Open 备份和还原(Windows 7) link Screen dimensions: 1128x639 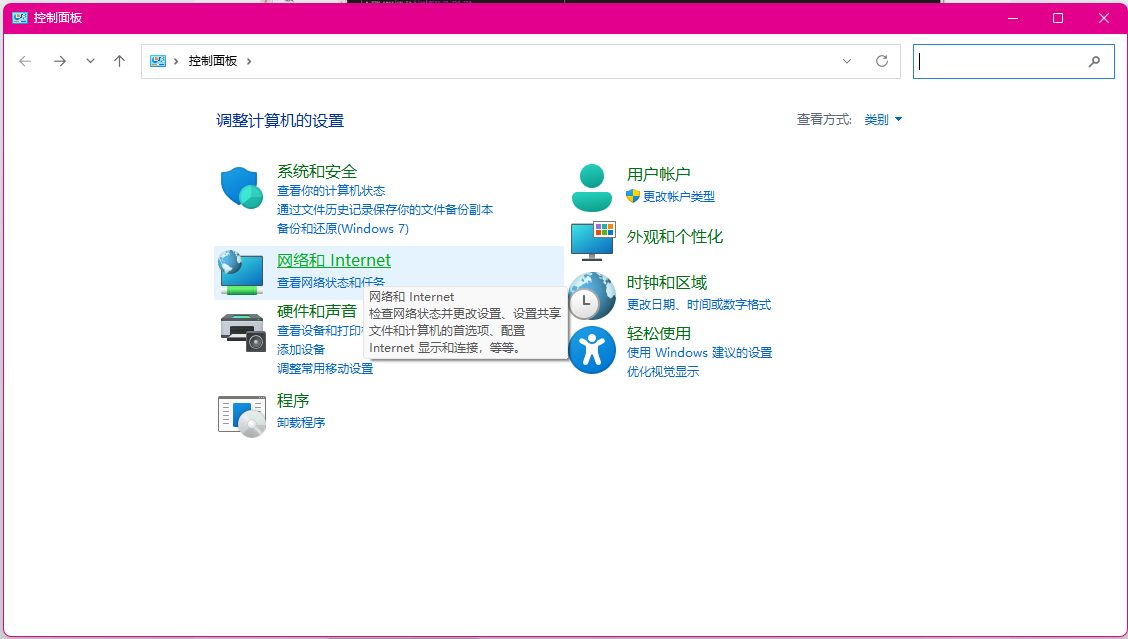pos(342,228)
